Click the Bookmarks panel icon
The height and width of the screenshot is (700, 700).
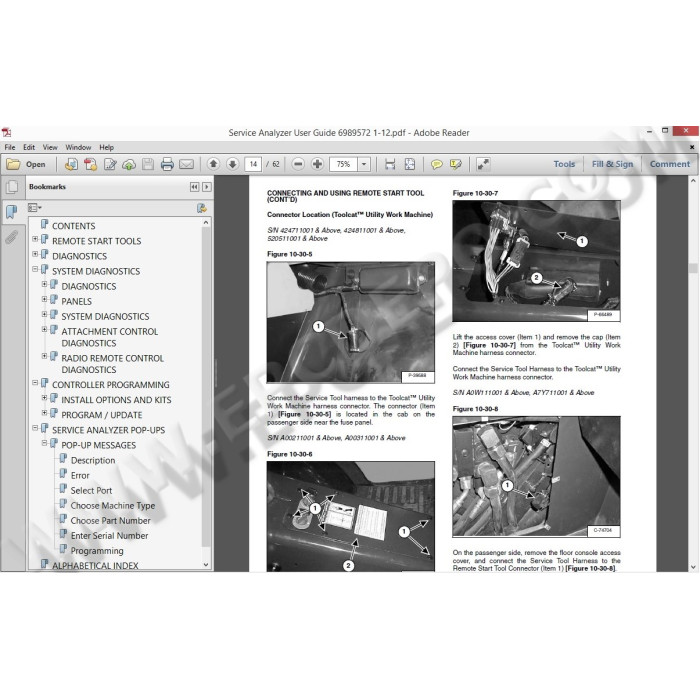(12, 211)
